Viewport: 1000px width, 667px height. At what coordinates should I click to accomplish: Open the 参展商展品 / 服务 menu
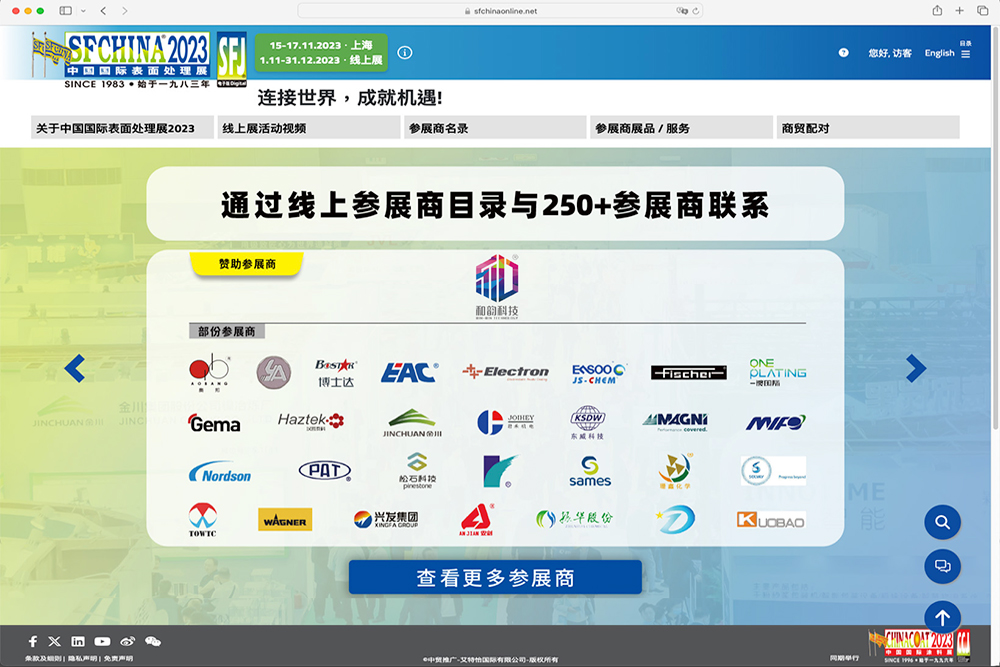point(681,128)
